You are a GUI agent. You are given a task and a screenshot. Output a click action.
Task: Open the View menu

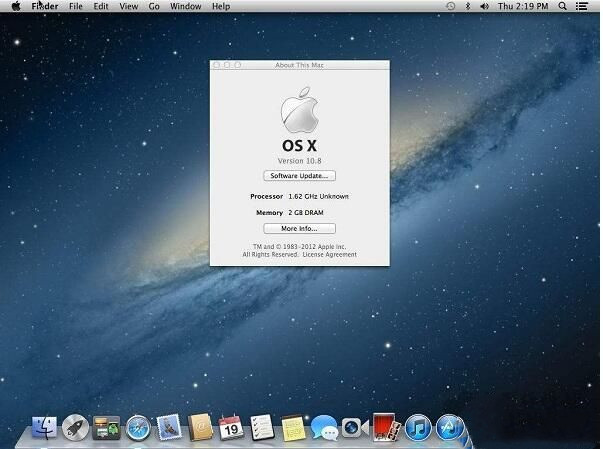[128, 6]
